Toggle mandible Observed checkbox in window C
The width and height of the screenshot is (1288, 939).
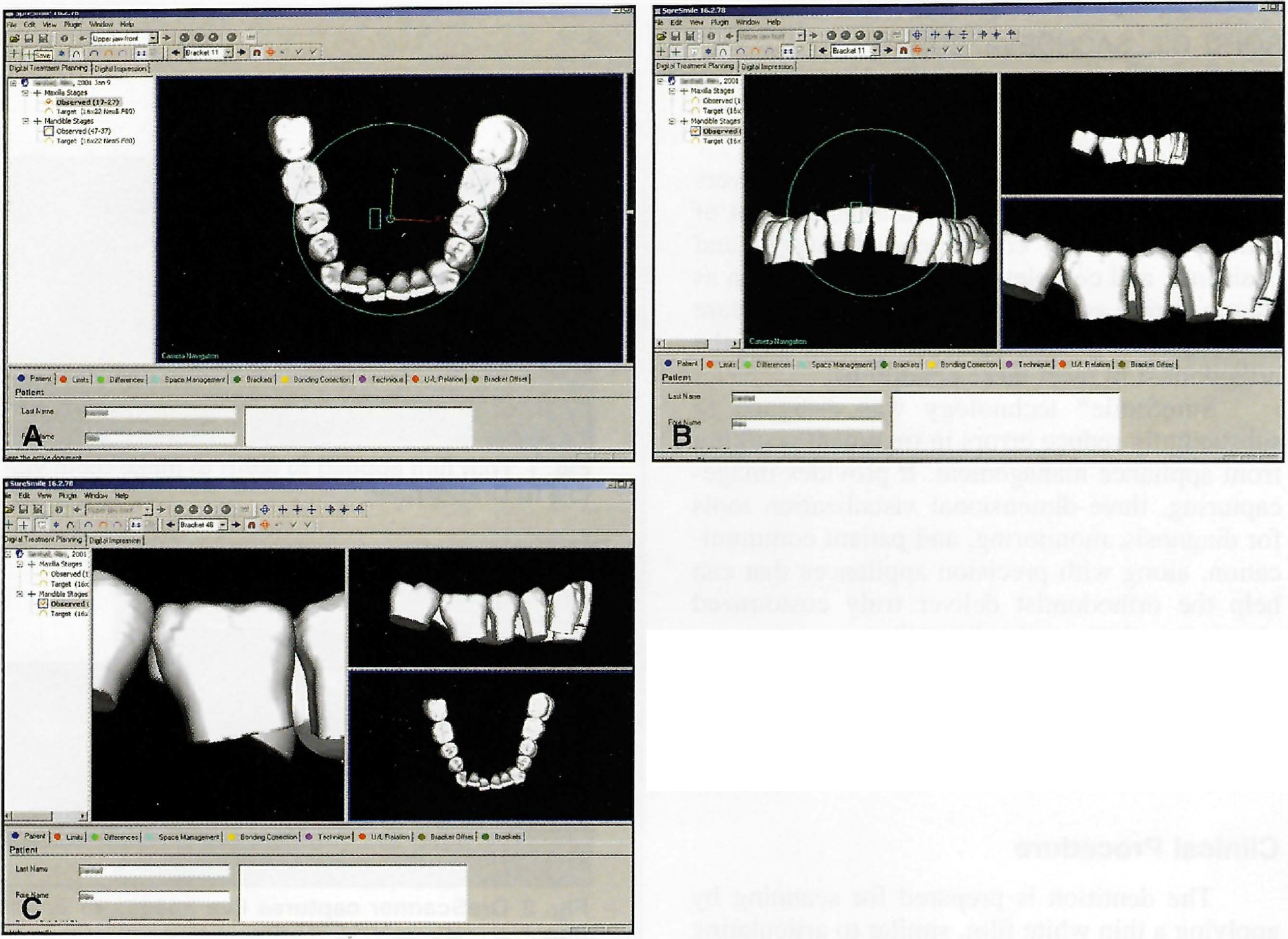click(43, 604)
